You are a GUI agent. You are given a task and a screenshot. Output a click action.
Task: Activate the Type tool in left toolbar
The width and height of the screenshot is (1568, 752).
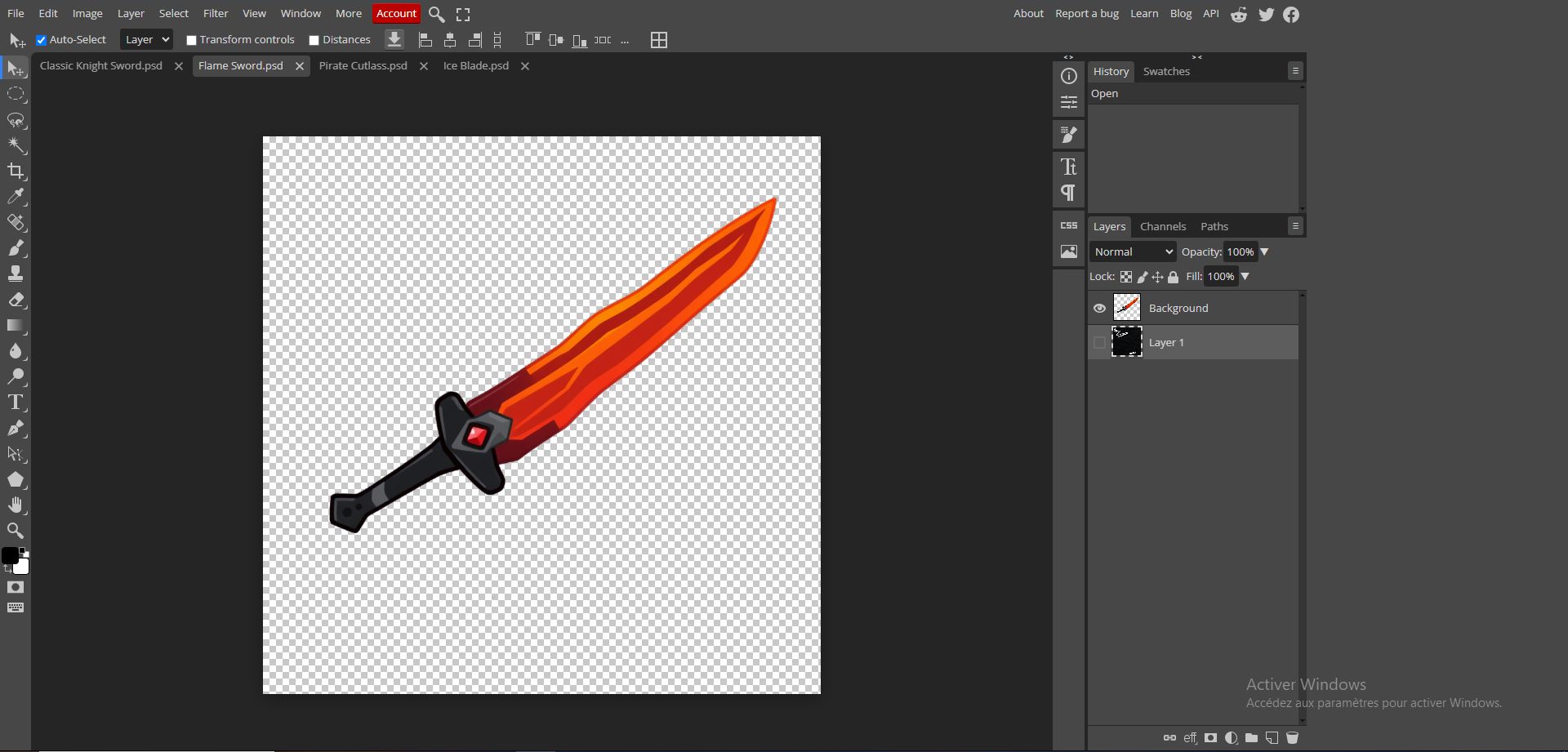(16, 403)
